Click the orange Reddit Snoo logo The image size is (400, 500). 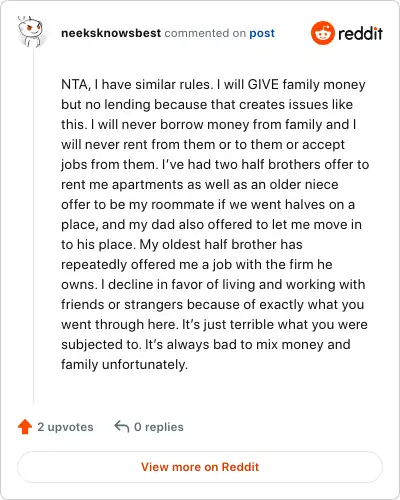[x=322, y=33]
